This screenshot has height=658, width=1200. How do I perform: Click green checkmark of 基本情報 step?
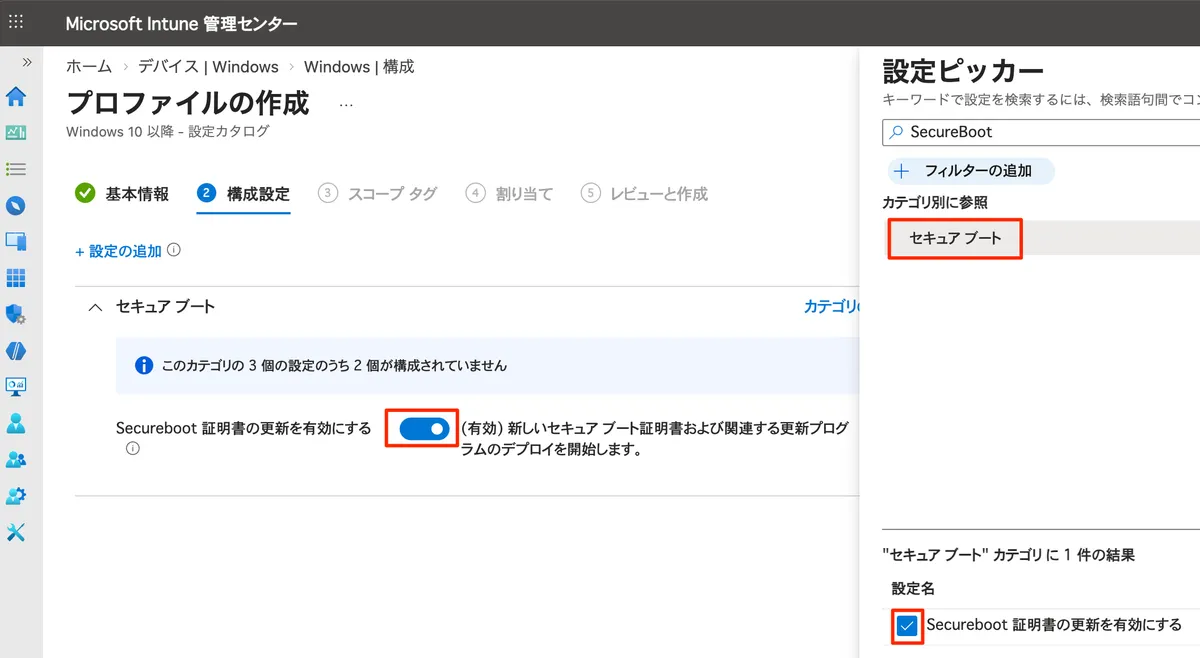(85, 193)
